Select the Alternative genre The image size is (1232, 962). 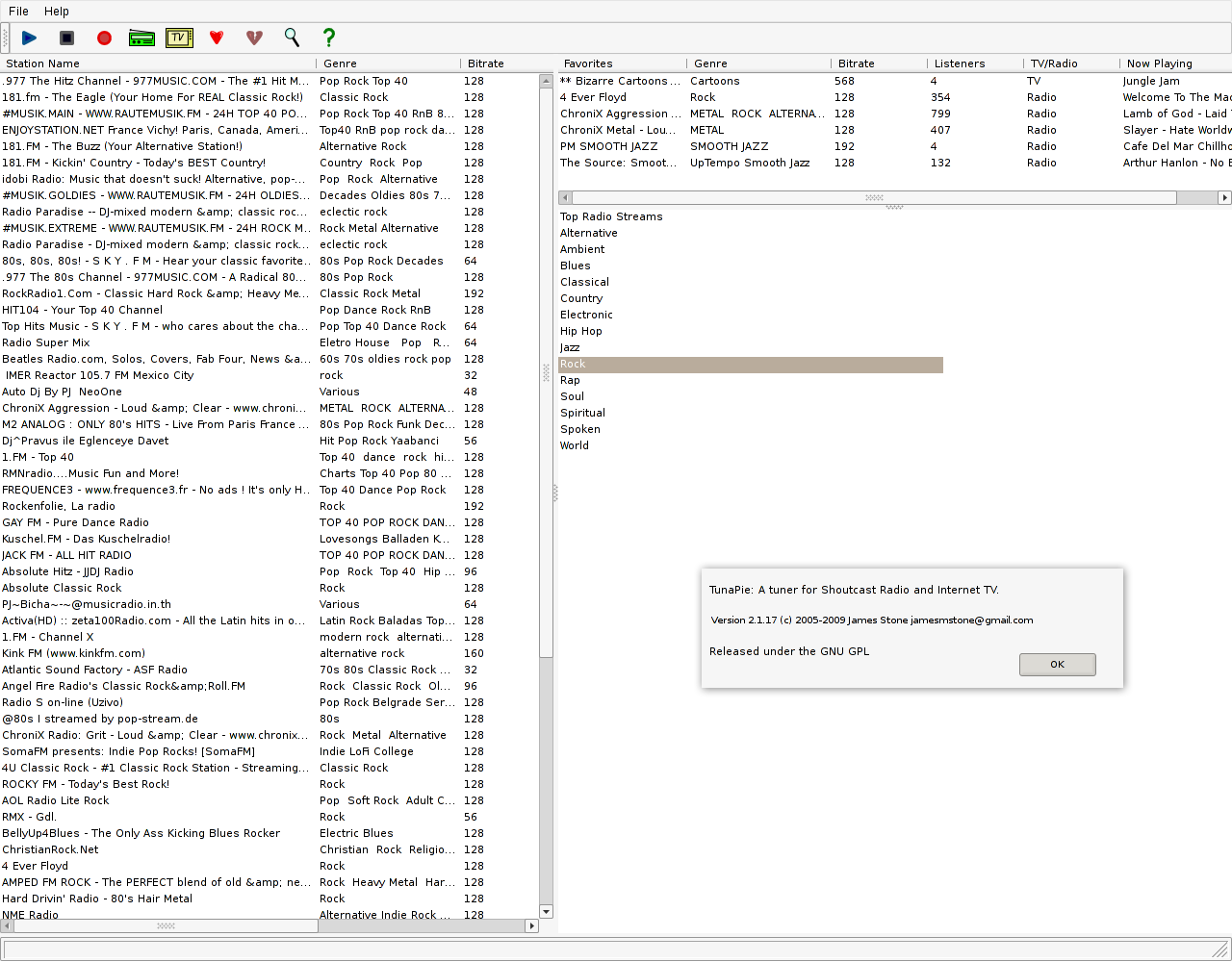[x=751, y=233]
